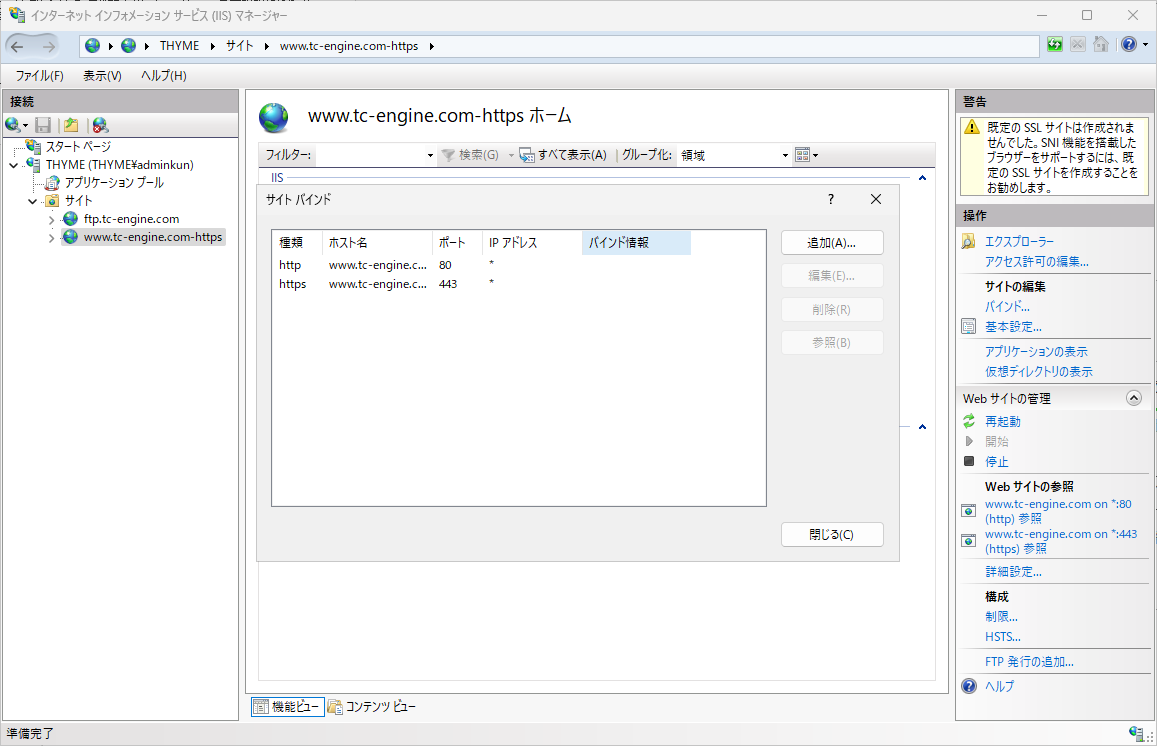Click the Stop (停止) square icon
The width and height of the screenshot is (1157, 746).
point(969,461)
